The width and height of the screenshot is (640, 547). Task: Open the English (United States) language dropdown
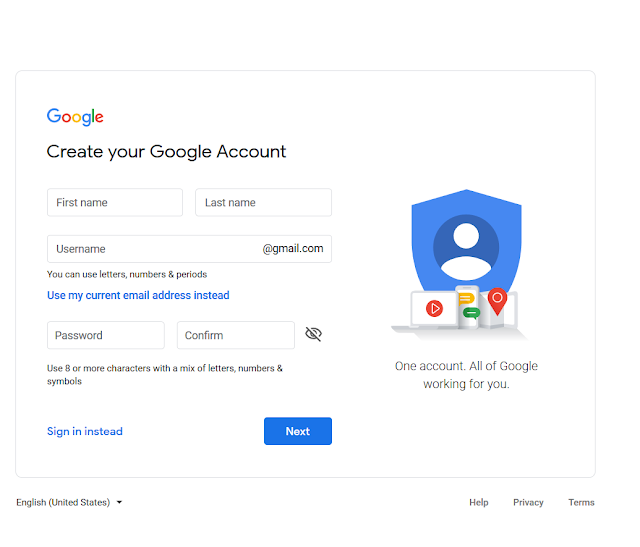click(x=69, y=502)
